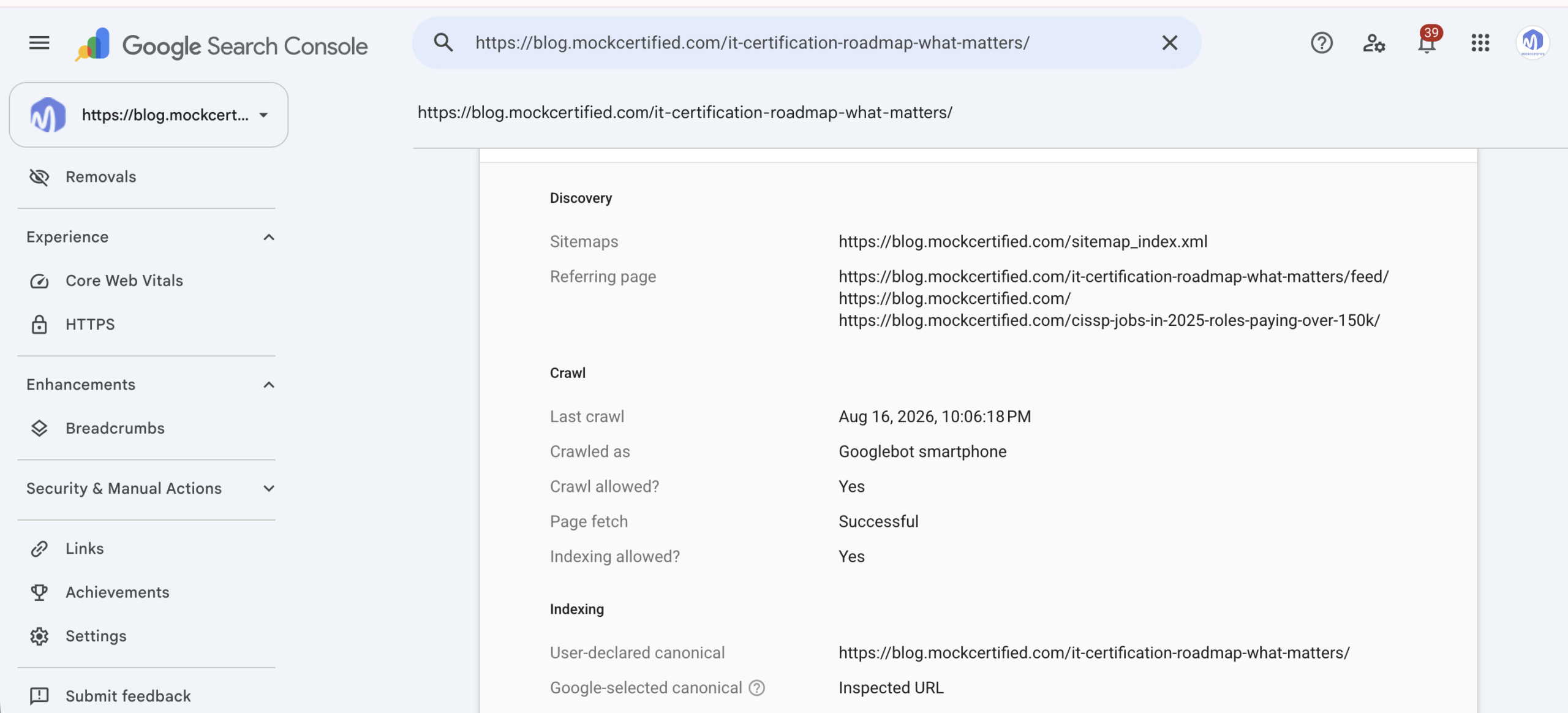Clear the URL inspection search field
This screenshot has height=713, width=1568.
(x=1169, y=43)
